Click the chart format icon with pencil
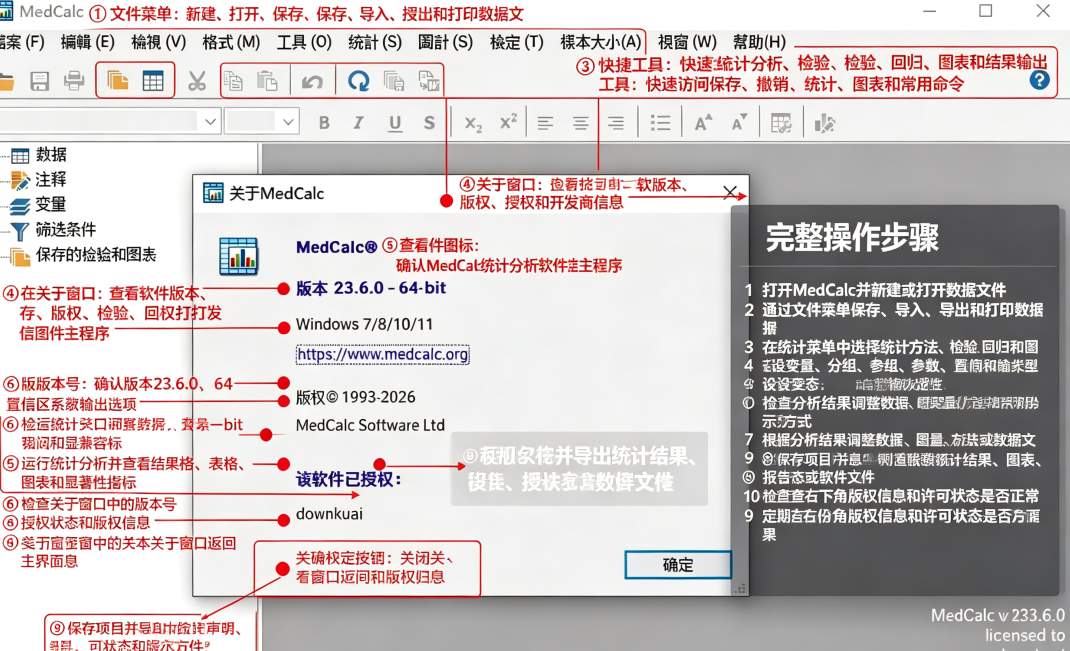The width and height of the screenshot is (1070, 651). (x=824, y=124)
